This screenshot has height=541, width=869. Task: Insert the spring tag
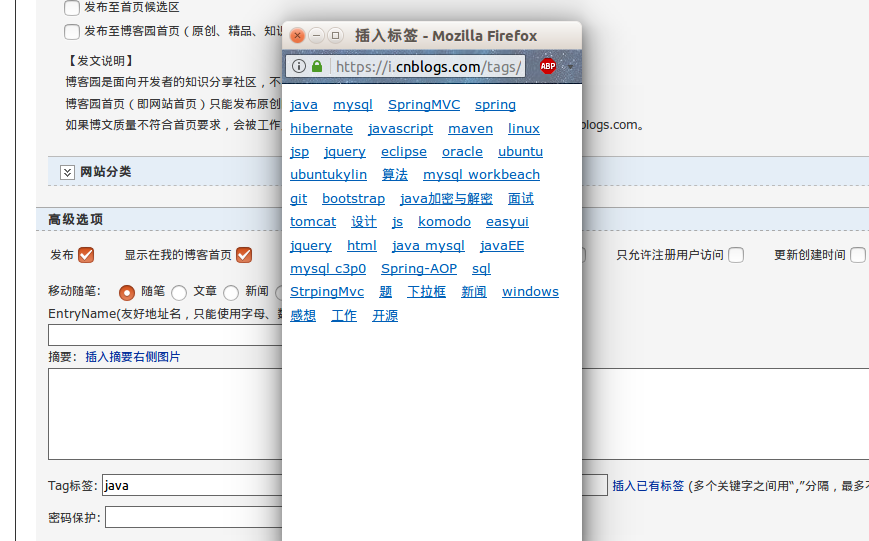coord(495,105)
